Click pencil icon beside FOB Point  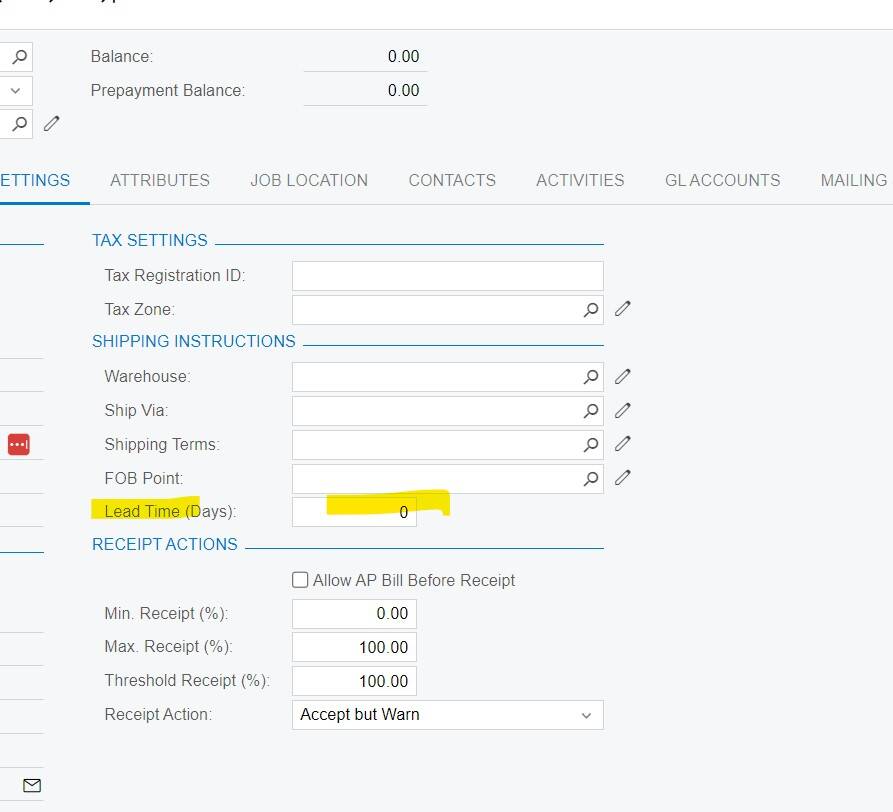point(623,478)
